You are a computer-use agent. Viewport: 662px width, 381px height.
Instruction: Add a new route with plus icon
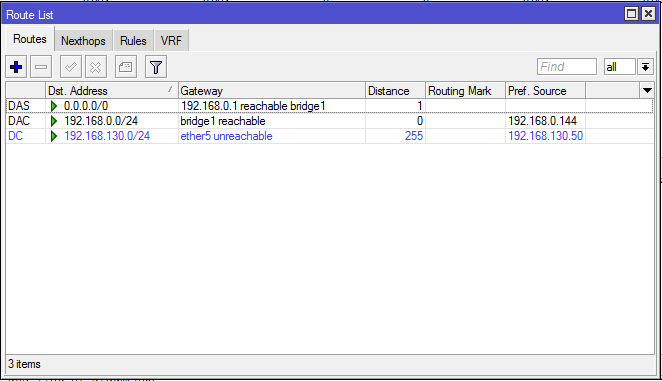16,67
